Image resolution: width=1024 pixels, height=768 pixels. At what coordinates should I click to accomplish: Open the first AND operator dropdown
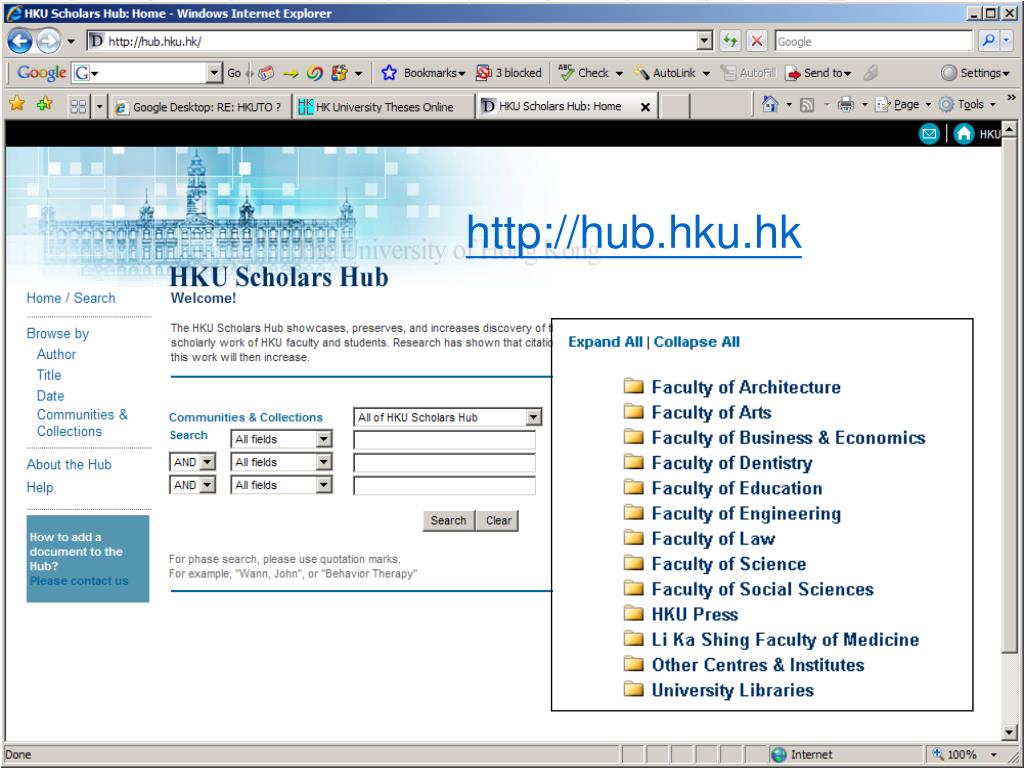(207, 462)
